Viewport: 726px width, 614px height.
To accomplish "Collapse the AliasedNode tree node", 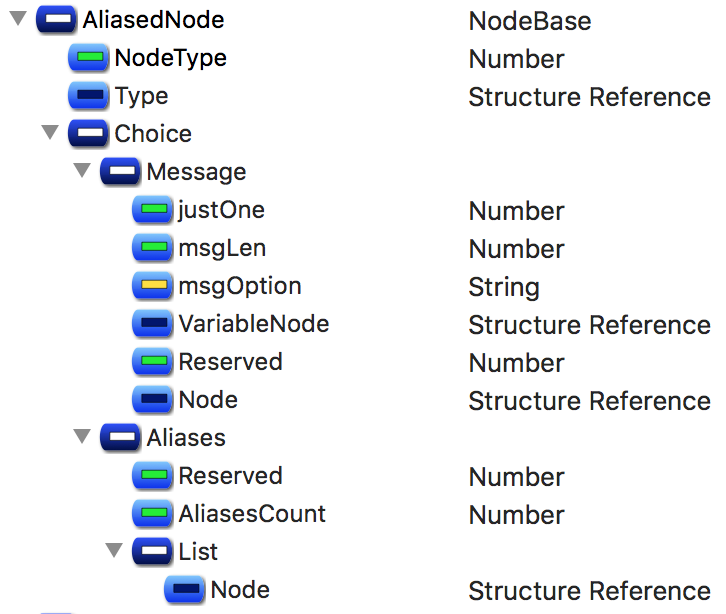I will 17,20.
